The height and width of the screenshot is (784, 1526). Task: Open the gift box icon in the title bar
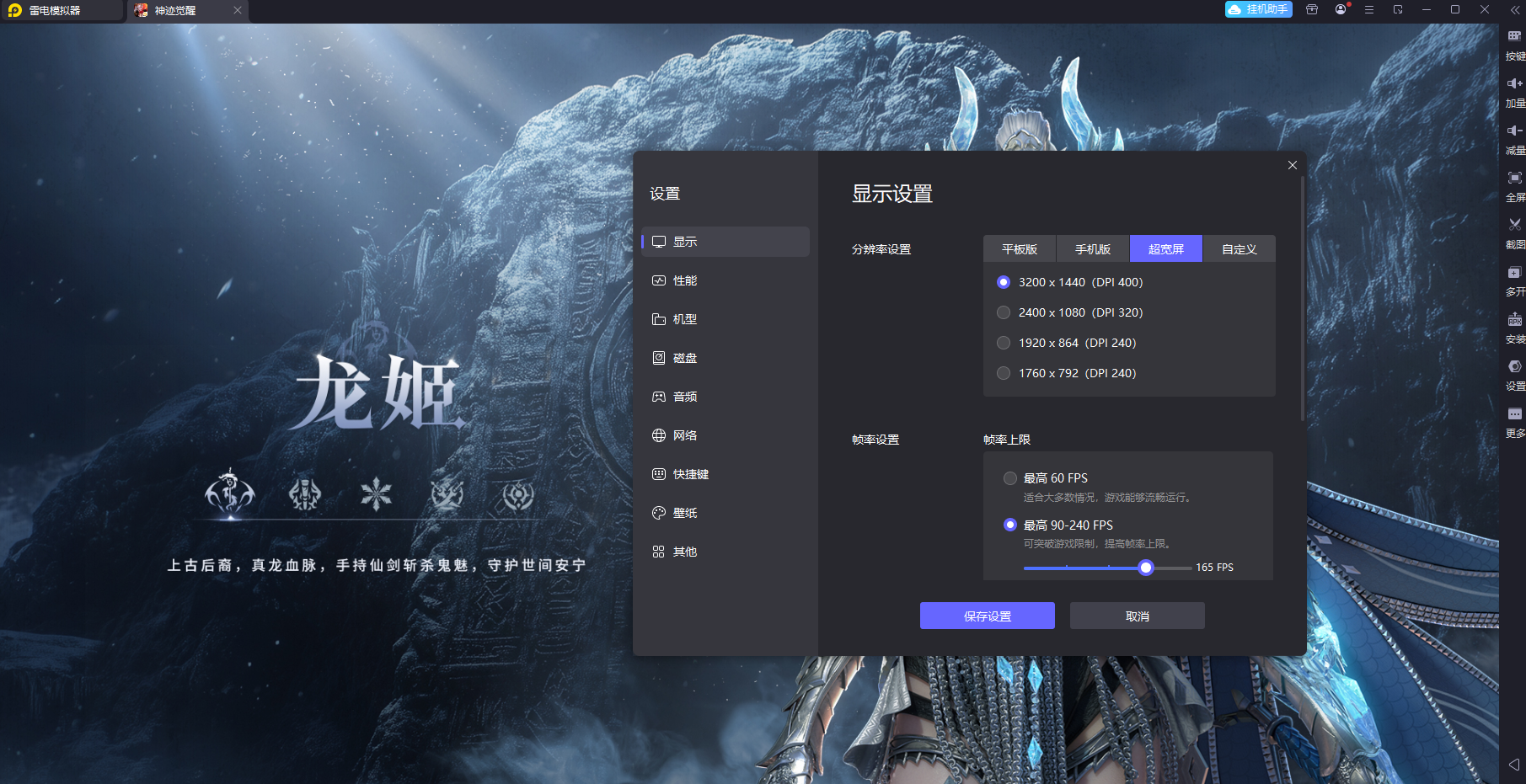tap(1312, 9)
